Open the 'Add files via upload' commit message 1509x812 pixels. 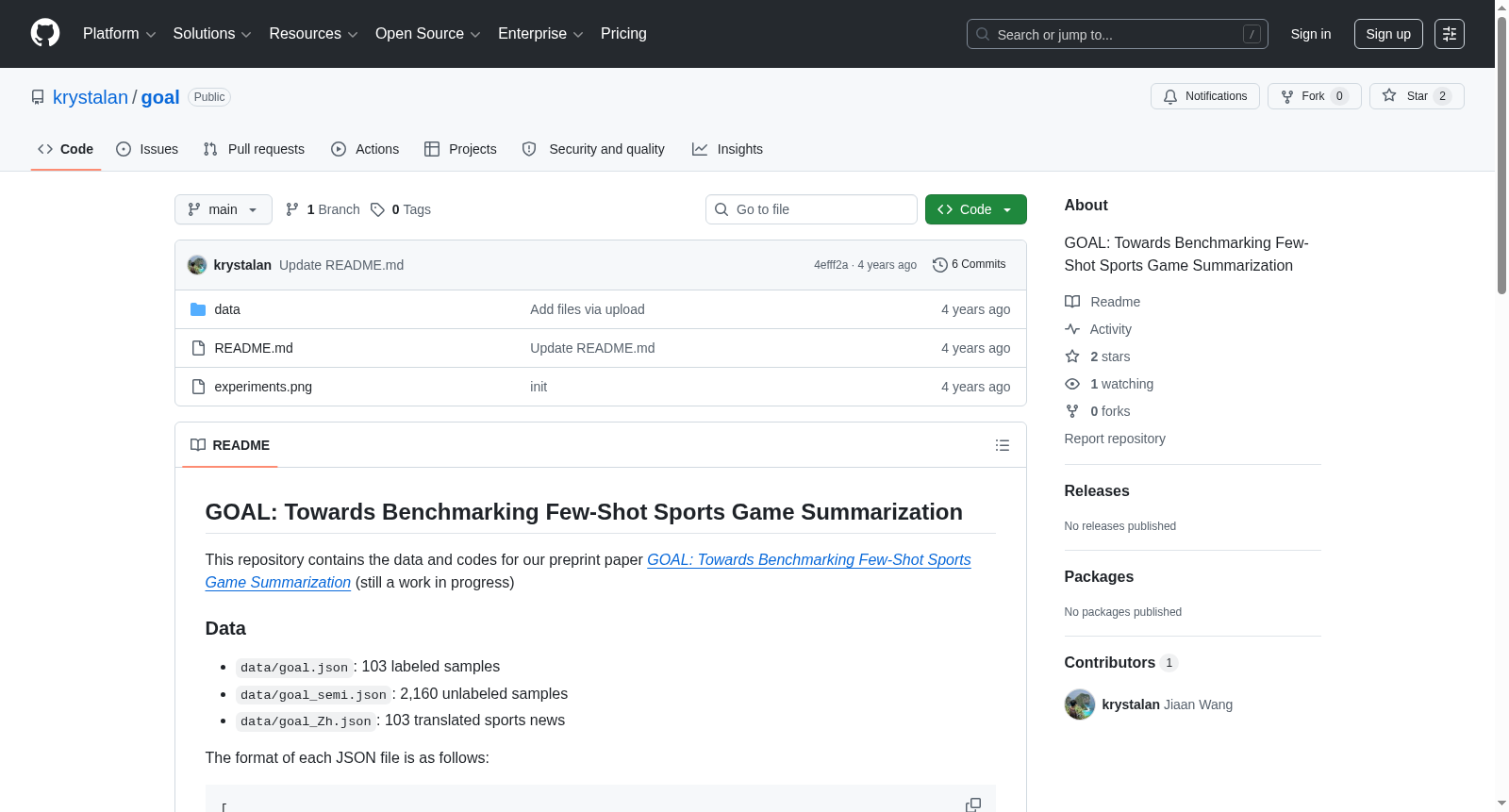click(588, 309)
